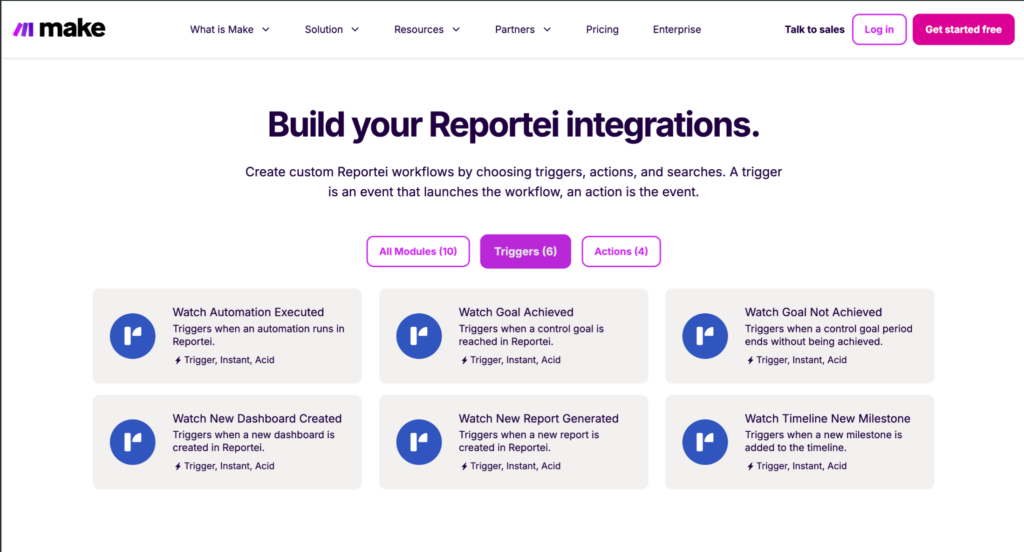Click 'Trigger, Instant, Acid' under Watch New Report Generated
1024x552 pixels.
[x=515, y=466]
